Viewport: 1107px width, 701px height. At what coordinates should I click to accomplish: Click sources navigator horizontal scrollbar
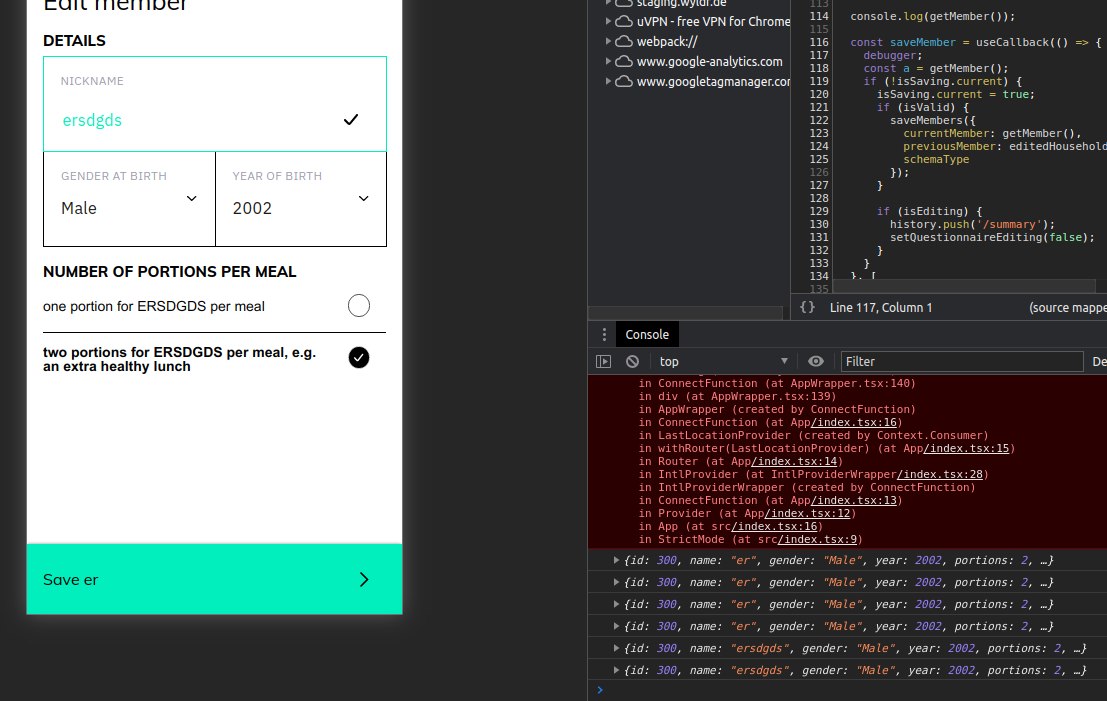tap(685, 313)
